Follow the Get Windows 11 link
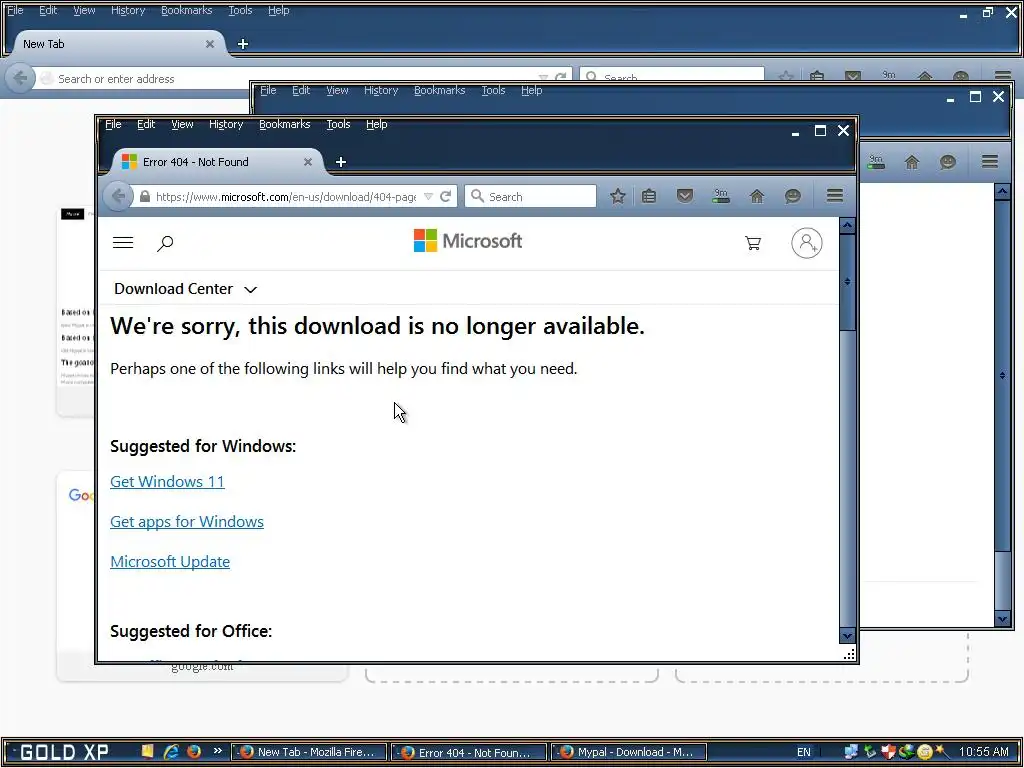The width and height of the screenshot is (1024, 768). click(x=167, y=481)
